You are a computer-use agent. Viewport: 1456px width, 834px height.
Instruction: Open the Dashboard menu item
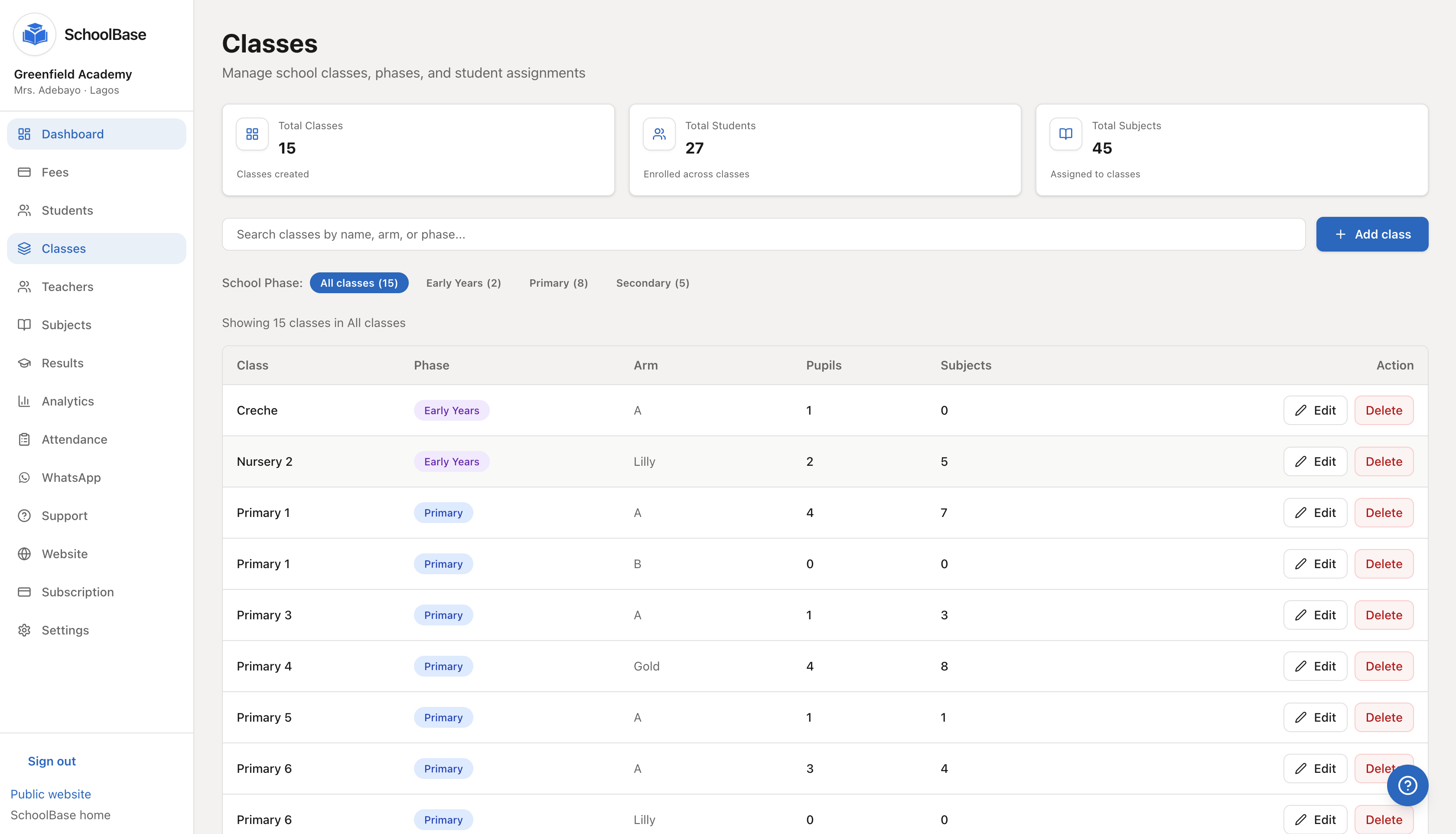click(x=97, y=134)
